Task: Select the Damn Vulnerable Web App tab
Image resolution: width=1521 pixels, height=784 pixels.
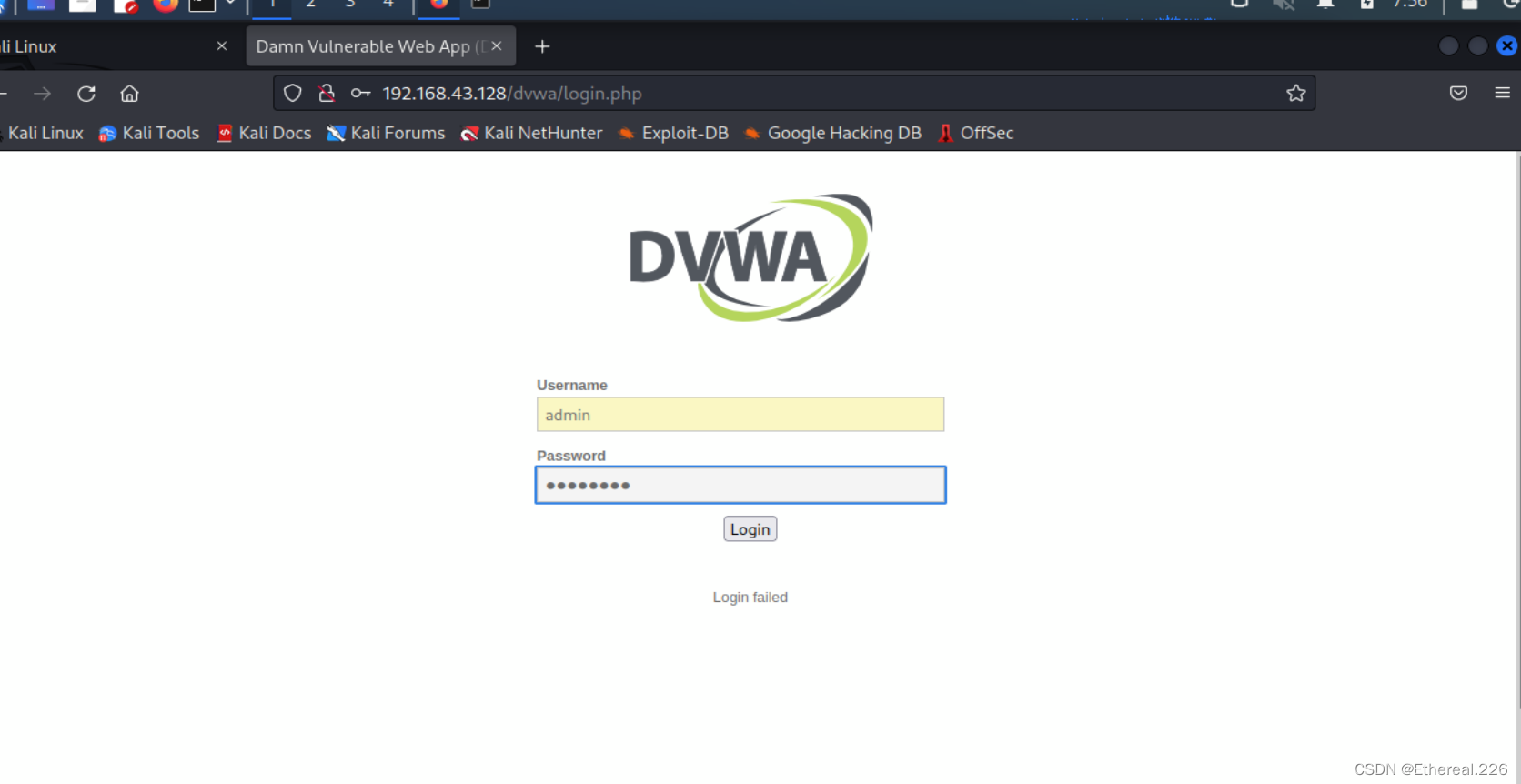Action: point(380,46)
